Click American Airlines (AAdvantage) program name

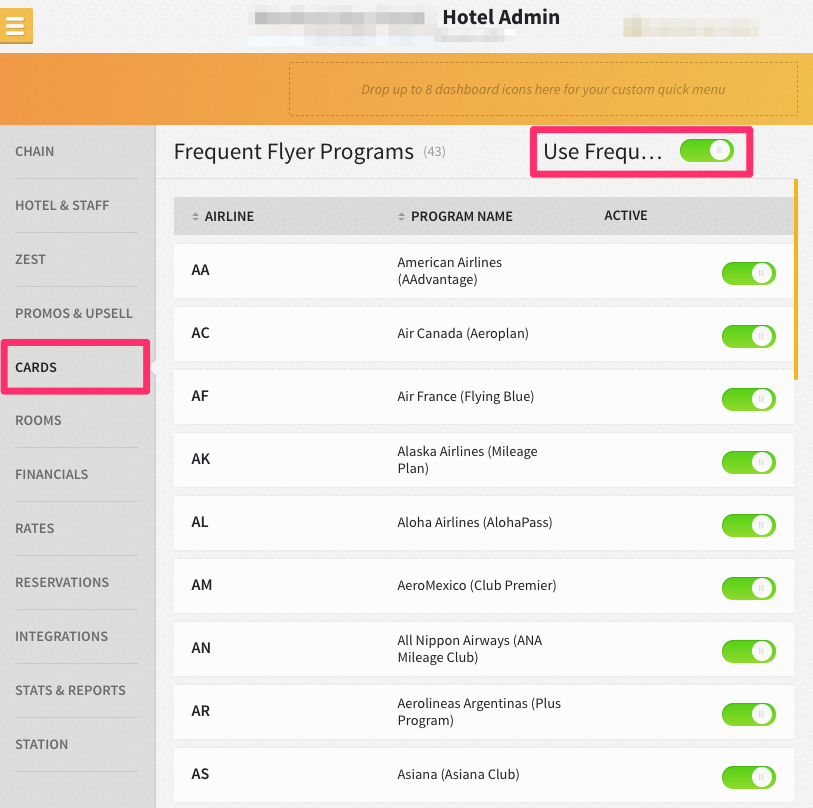point(450,271)
